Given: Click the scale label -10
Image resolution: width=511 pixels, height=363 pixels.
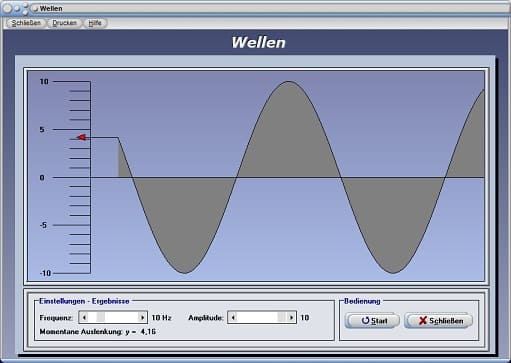Looking at the screenshot, I should pyautogui.click(x=45, y=273).
